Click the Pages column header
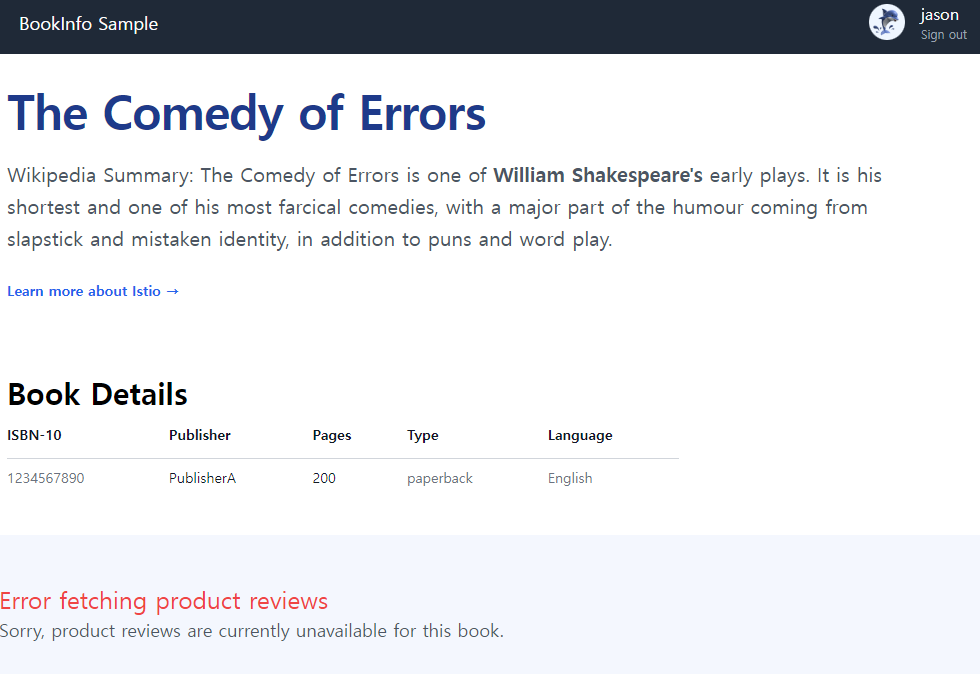980x674 pixels. (332, 435)
